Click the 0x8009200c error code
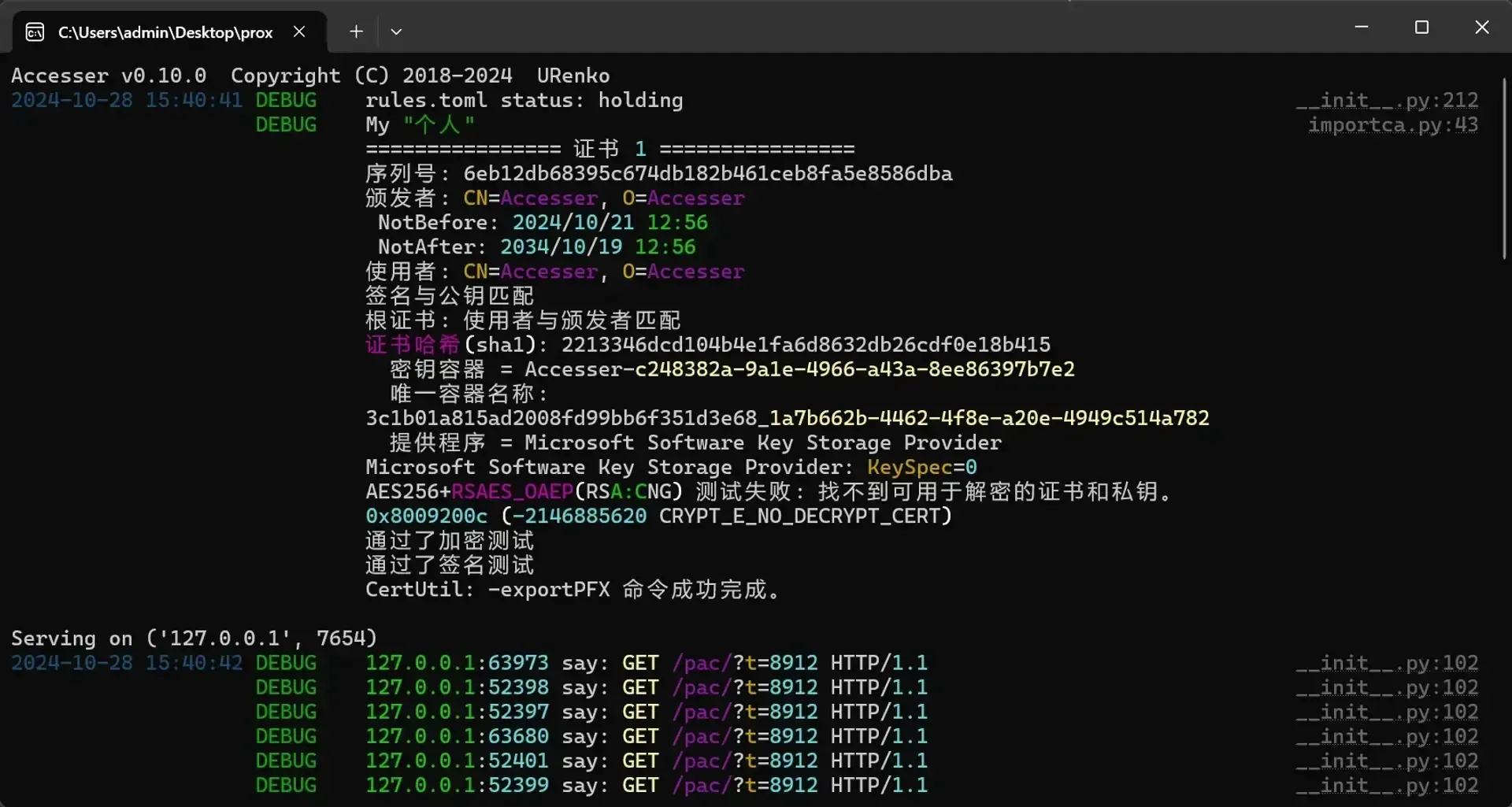Screen dimensions: 1512x807 coord(426,516)
